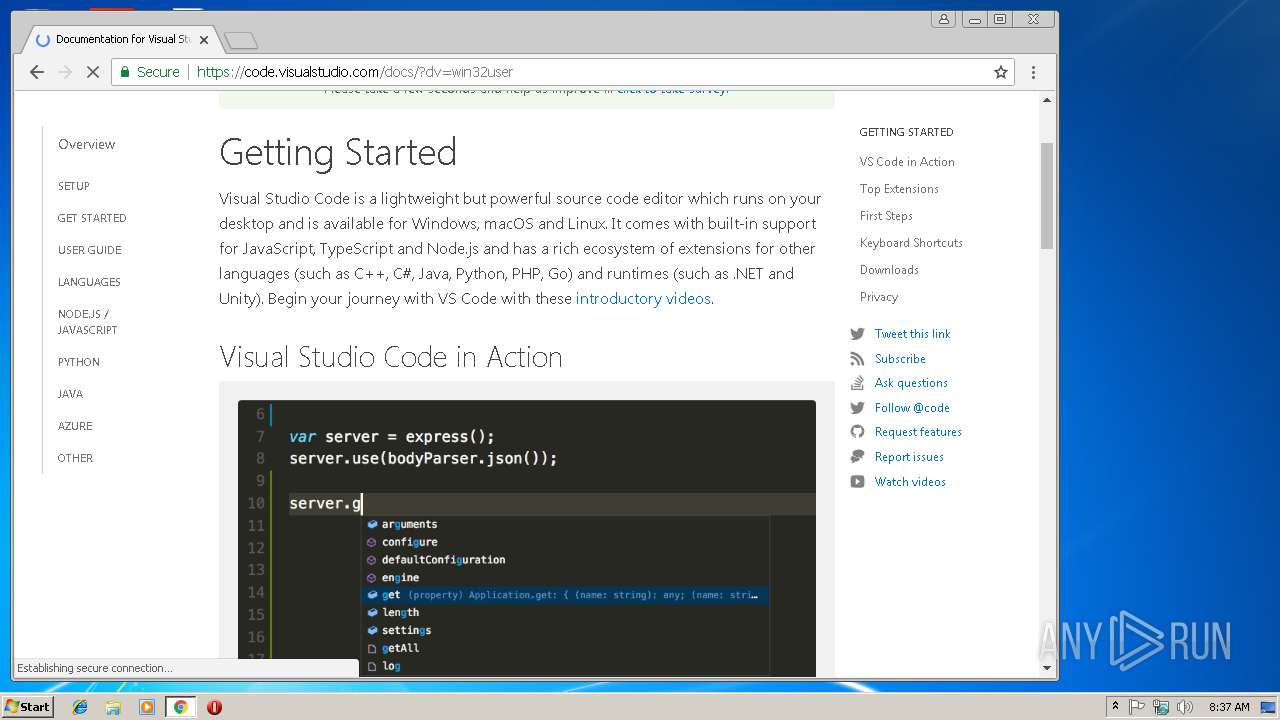Click the comments icon next to Report issues
1280x720 pixels.
[x=857, y=457]
